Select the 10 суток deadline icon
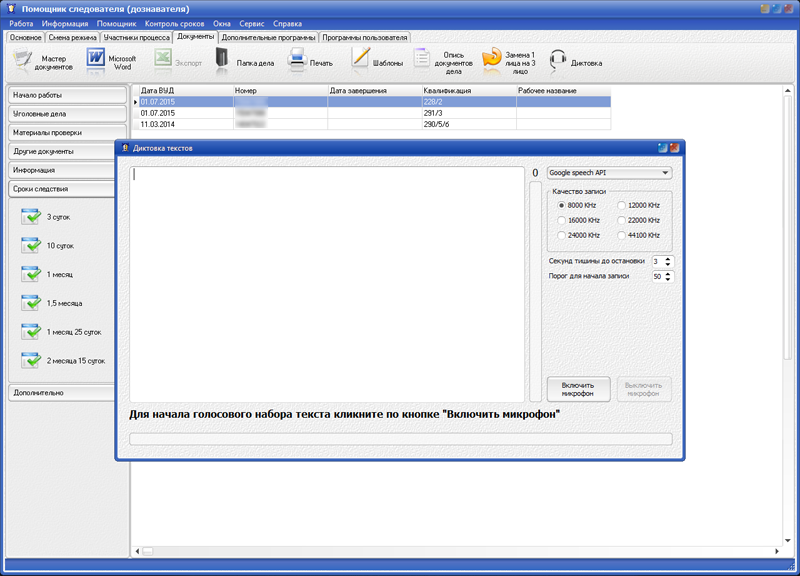800x576 pixels. point(31,245)
